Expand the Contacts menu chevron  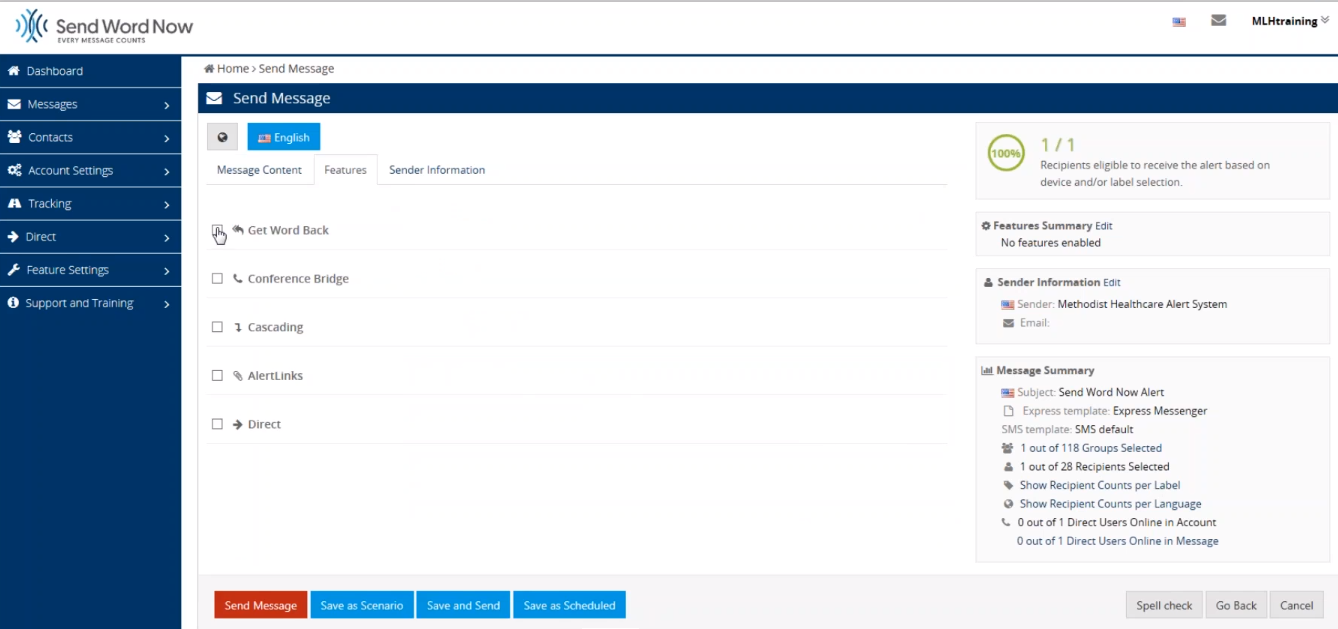tap(167, 138)
